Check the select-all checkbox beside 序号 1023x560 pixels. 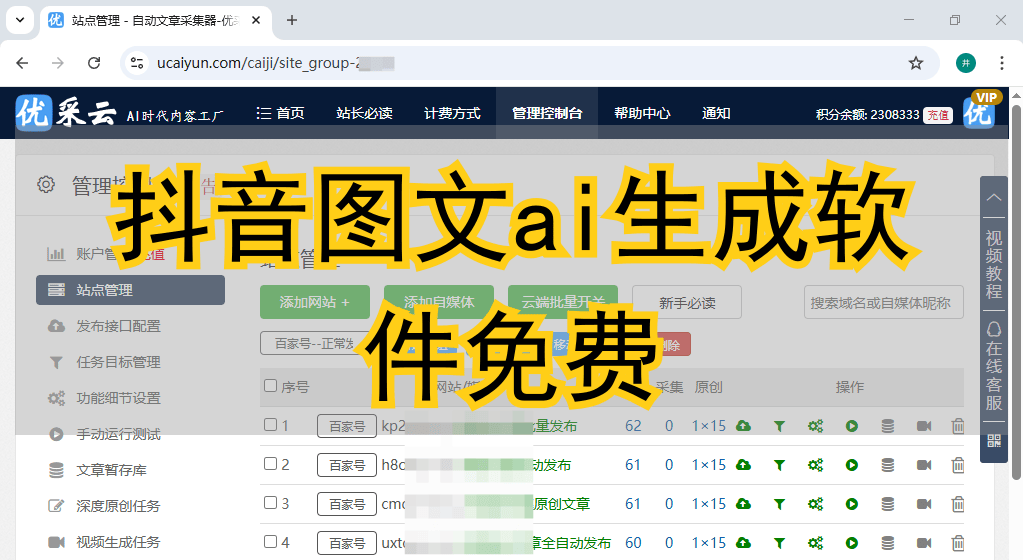(x=270, y=386)
